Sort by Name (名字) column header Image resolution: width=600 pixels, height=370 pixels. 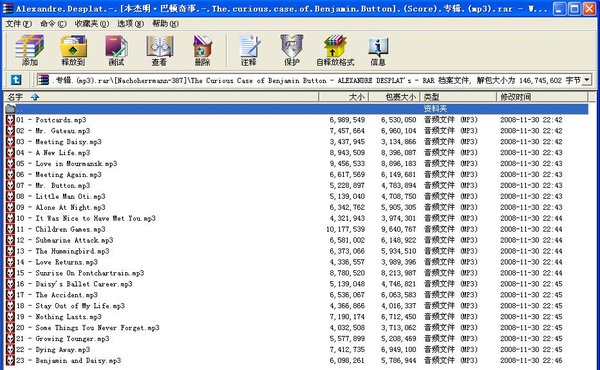(161, 97)
